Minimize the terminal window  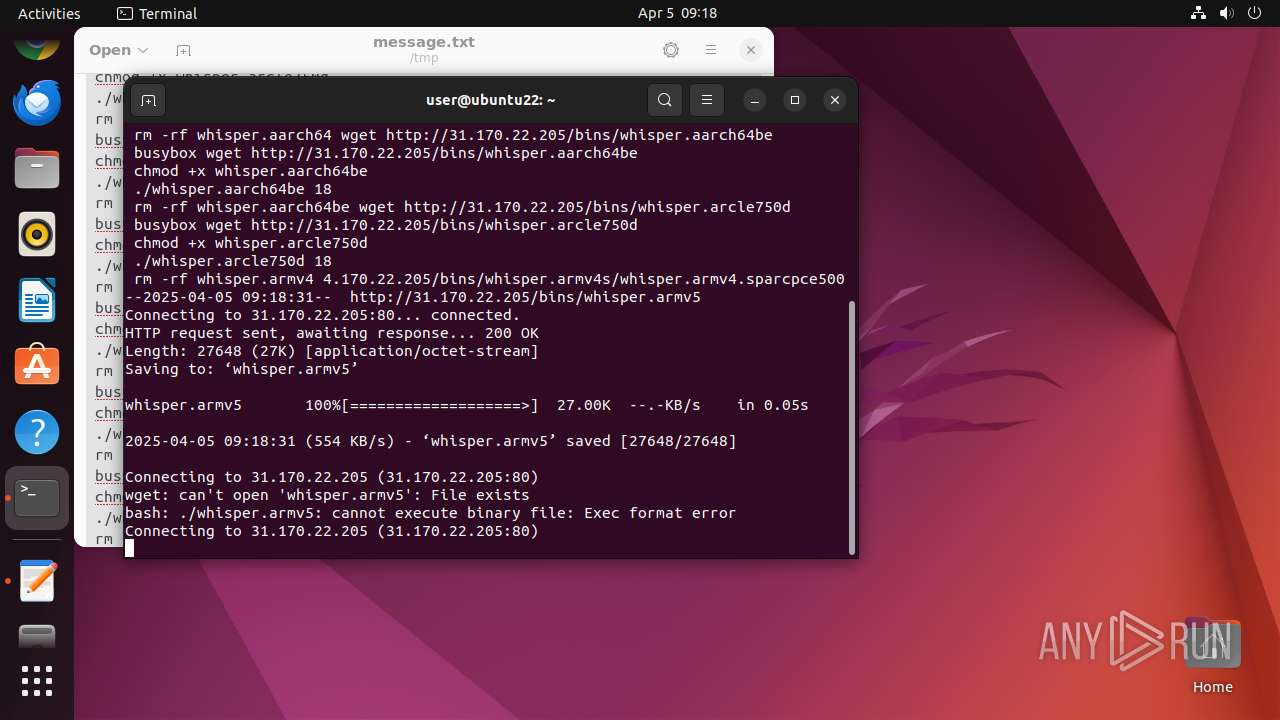coord(755,100)
